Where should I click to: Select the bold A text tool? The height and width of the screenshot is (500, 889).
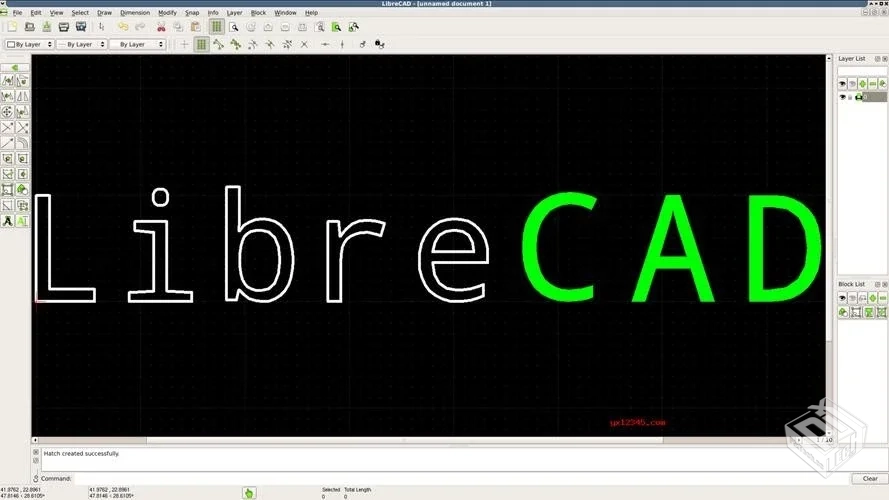[x=8, y=220]
